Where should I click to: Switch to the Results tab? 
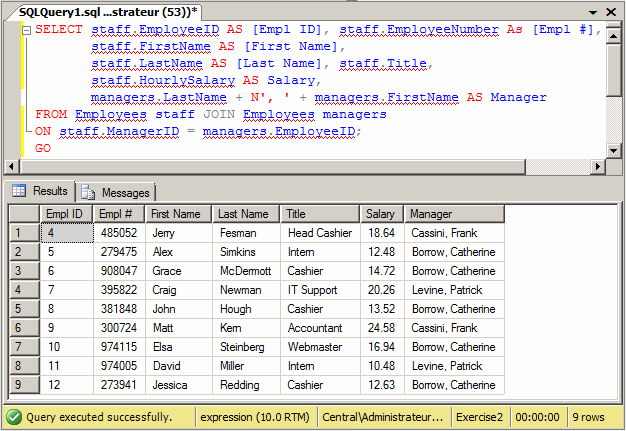40,191
